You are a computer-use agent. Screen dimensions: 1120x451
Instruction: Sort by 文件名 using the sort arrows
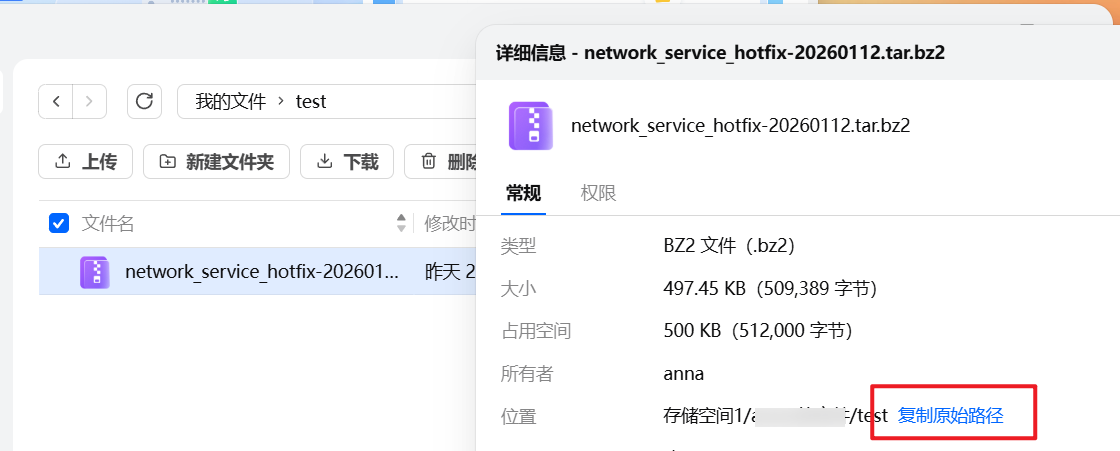click(x=401, y=223)
